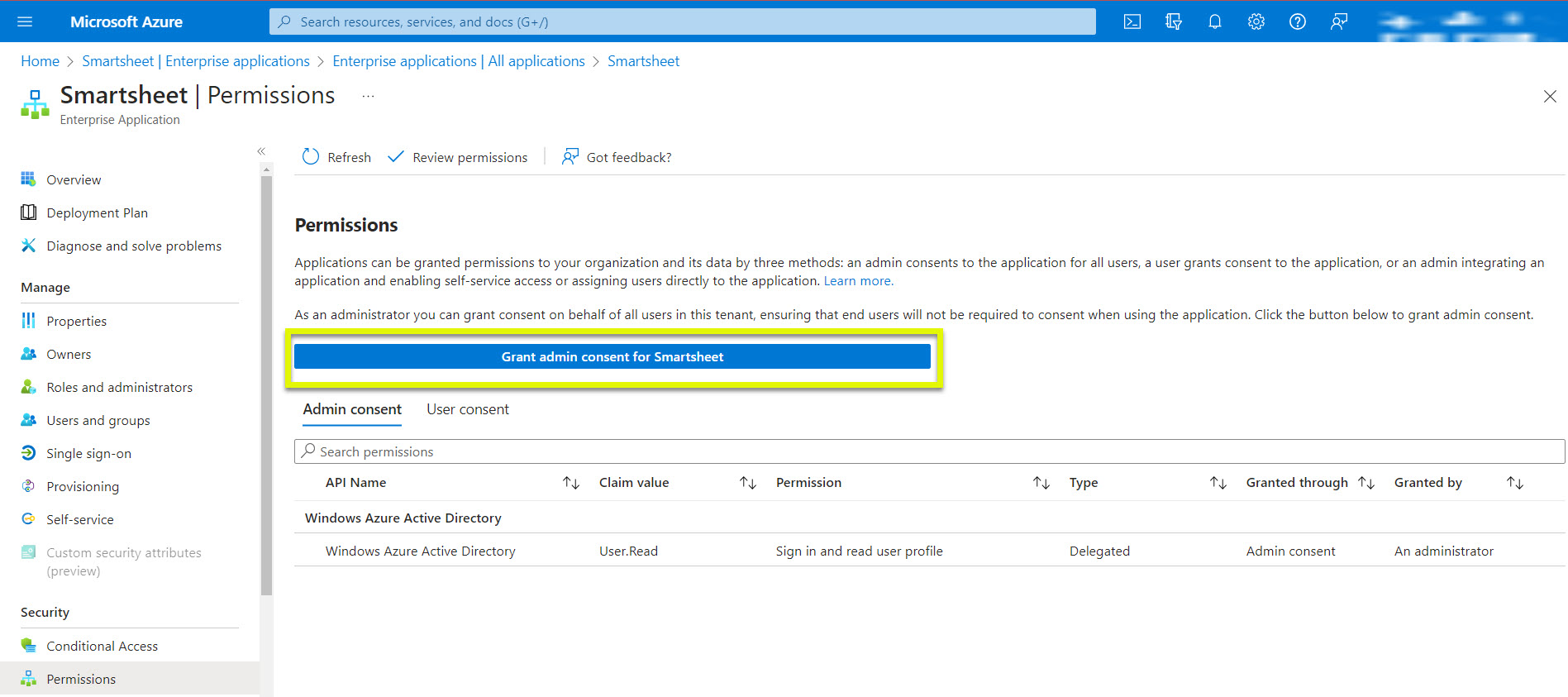1568x697 pixels.
Task: Switch to the Admin consent tab
Action: [x=352, y=409]
